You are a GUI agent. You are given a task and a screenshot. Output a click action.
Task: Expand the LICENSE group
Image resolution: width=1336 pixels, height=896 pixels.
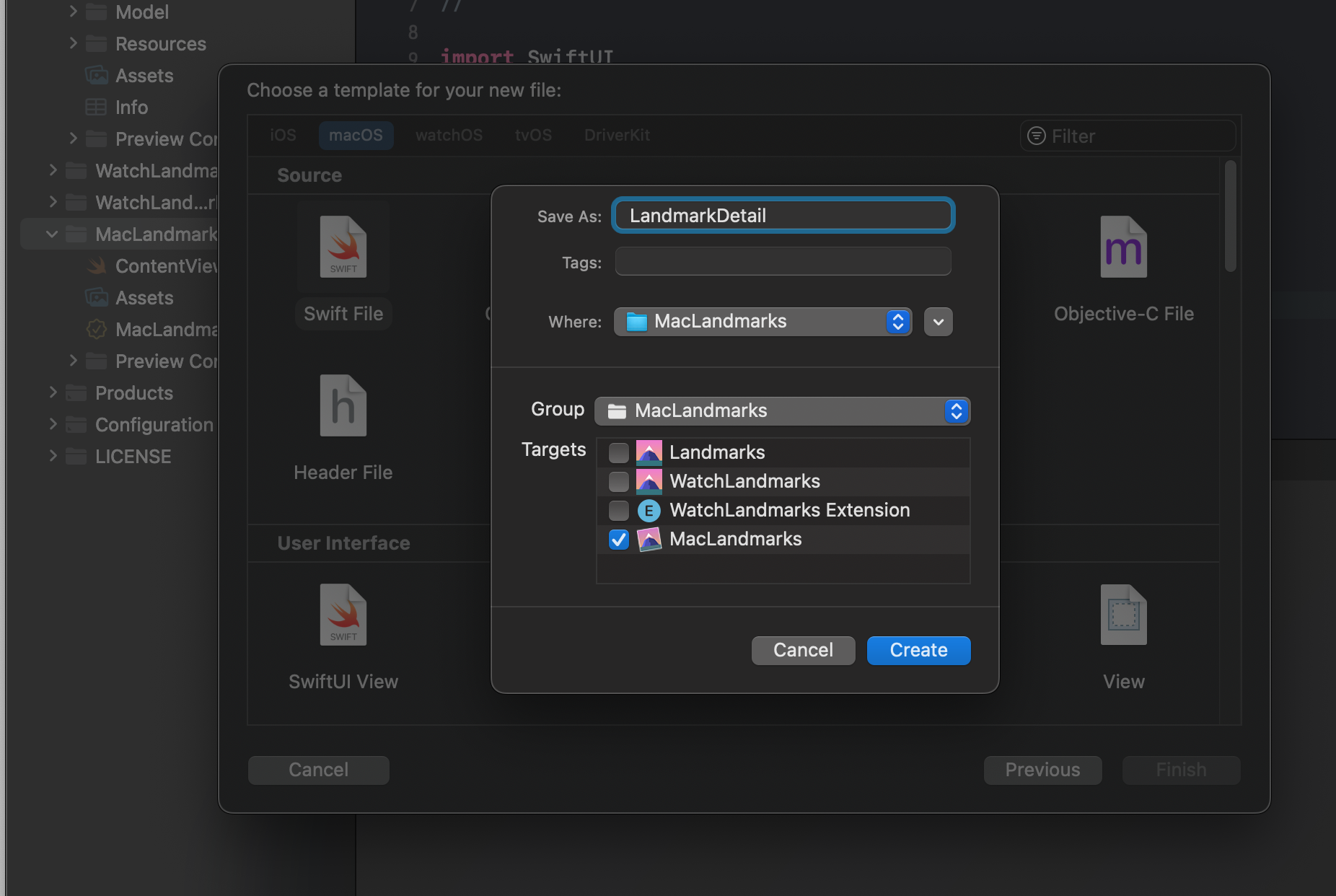pyautogui.click(x=53, y=456)
